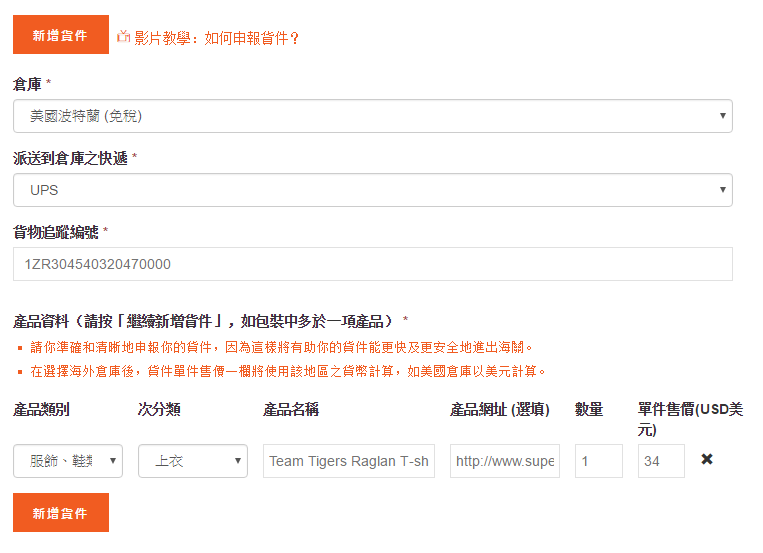Image resolution: width=763 pixels, height=553 pixels.
Task: Focus the 貨物追蹤編號 tracking number field
Action: tap(372, 264)
